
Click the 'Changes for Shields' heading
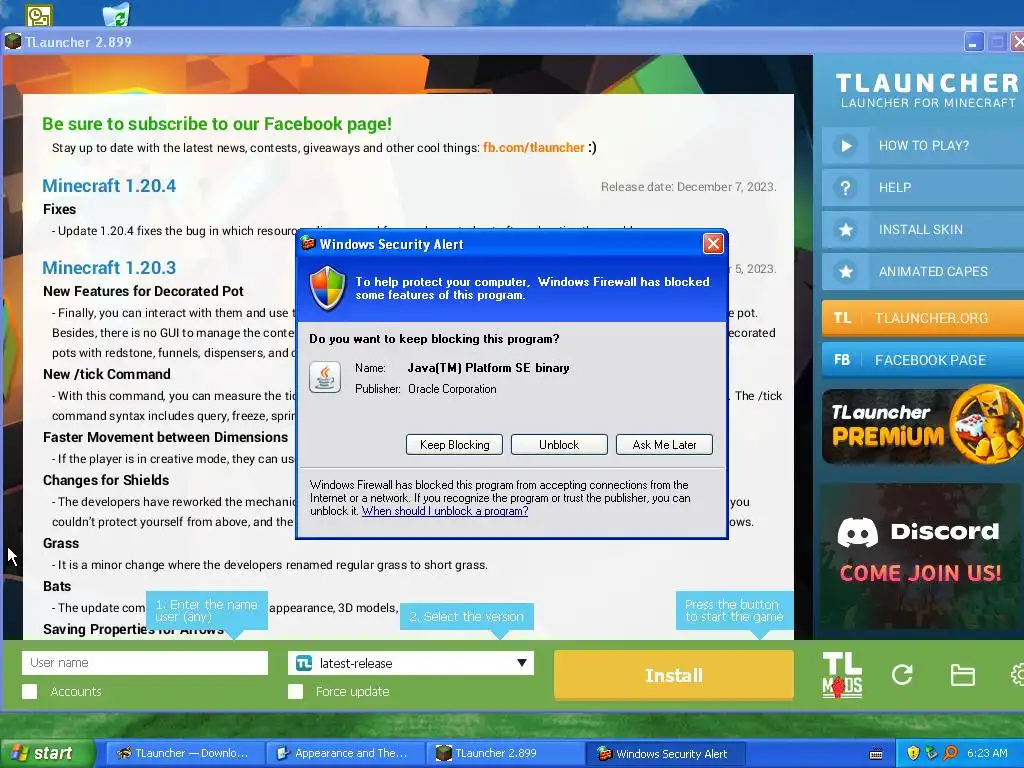pyautogui.click(x=106, y=480)
